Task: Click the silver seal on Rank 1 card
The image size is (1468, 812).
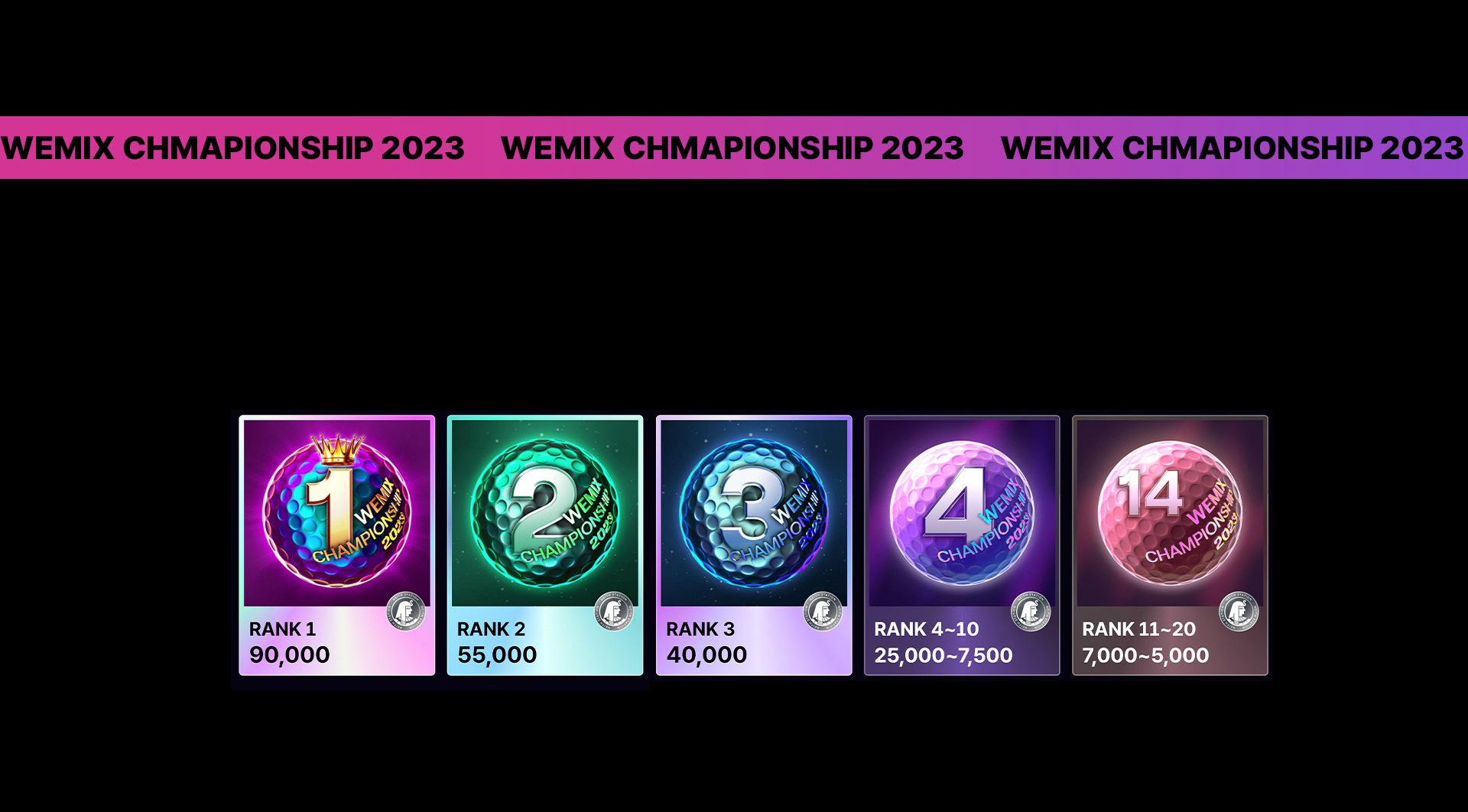Action: coord(405,612)
